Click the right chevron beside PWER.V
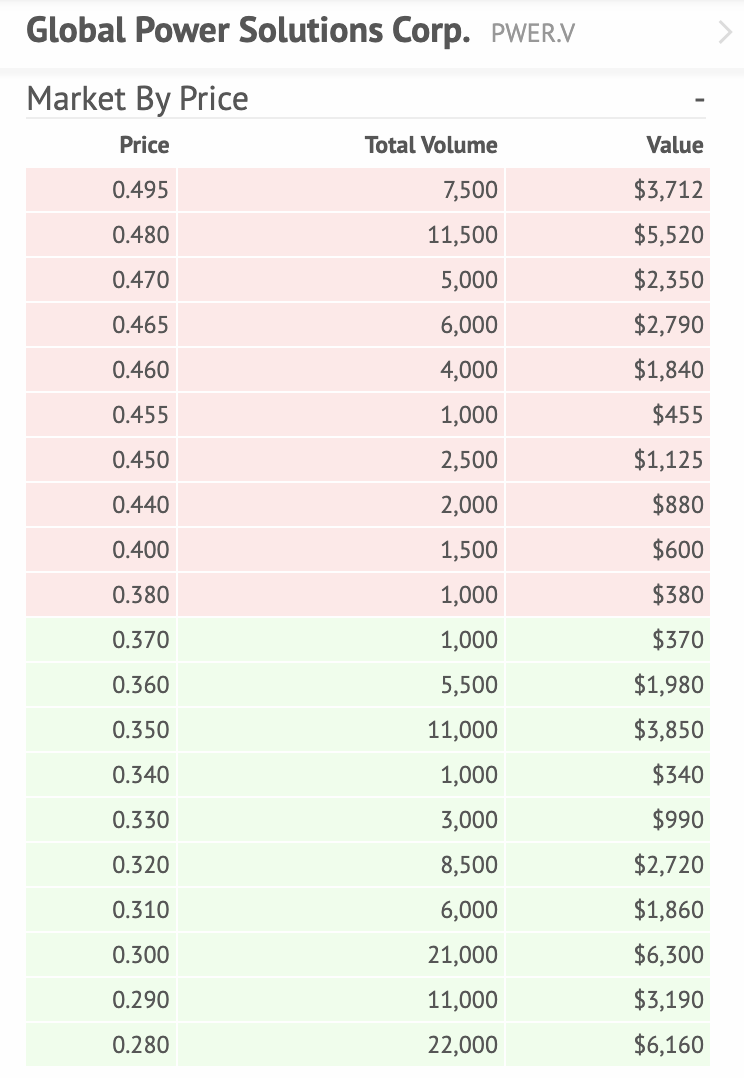The height and width of the screenshot is (1078, 744). (725, 34)
